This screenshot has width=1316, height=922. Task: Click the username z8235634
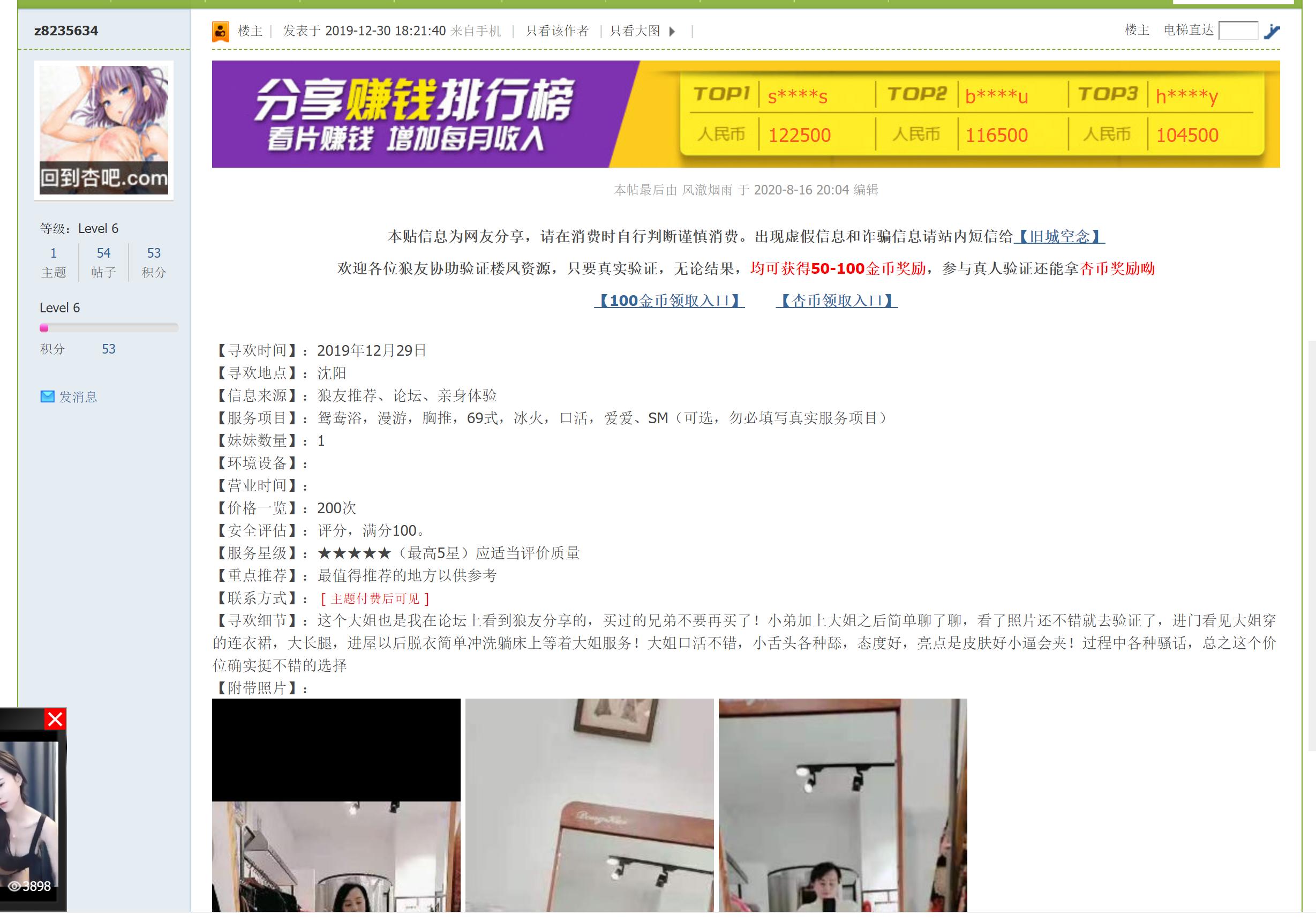[x=66, y=31]
